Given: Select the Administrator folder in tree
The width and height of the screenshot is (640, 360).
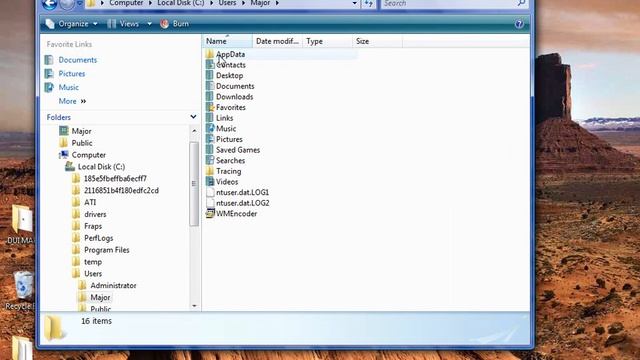Looking at the screenshot, I should [113, 285].
